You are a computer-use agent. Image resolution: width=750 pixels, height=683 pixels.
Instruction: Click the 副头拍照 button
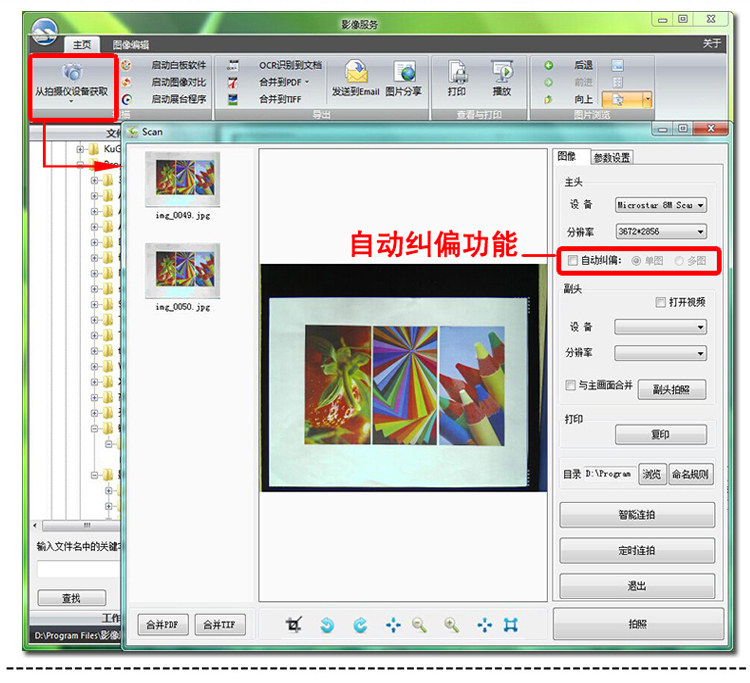(x=672, y=389)
